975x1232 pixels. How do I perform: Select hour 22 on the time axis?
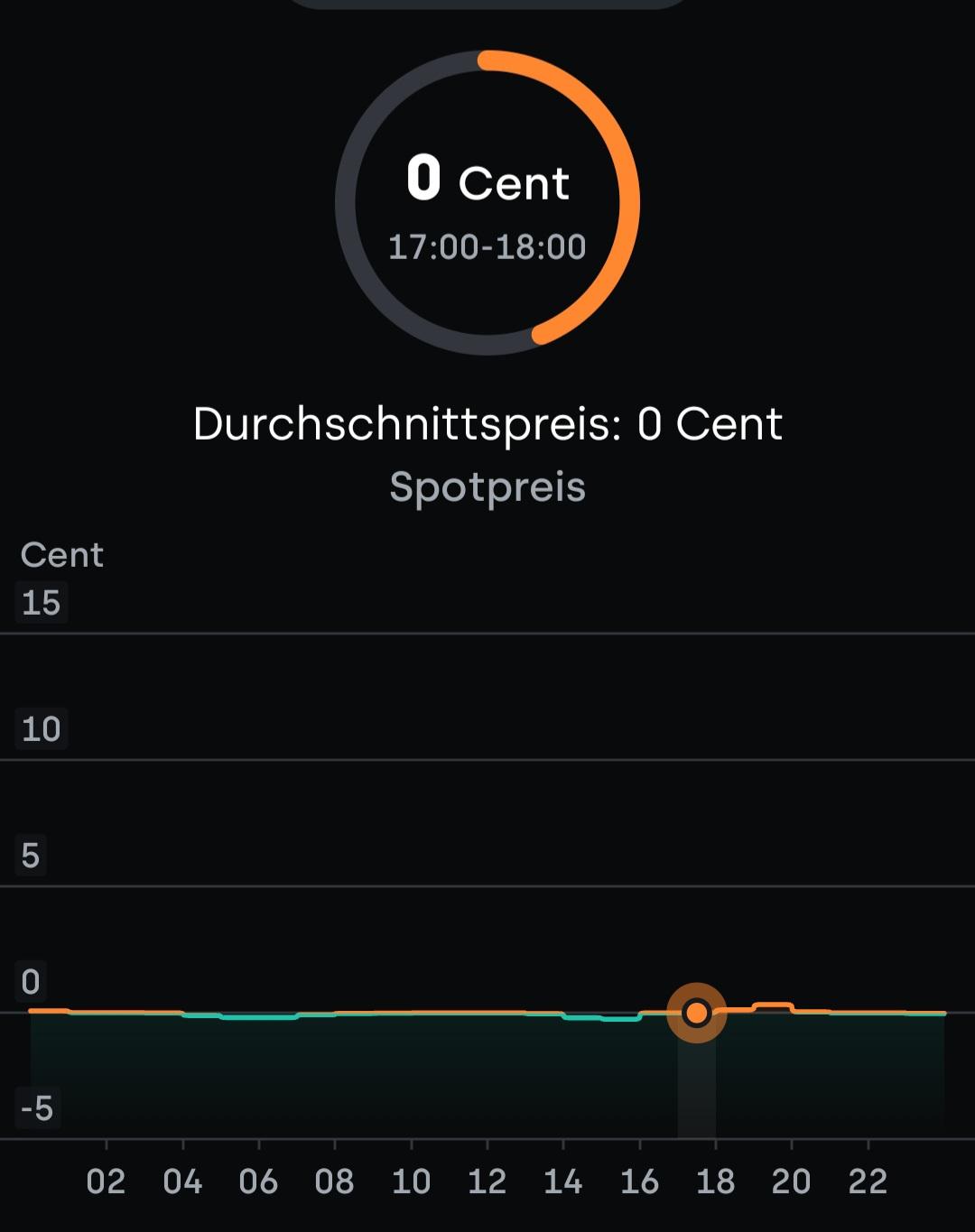868,1181
